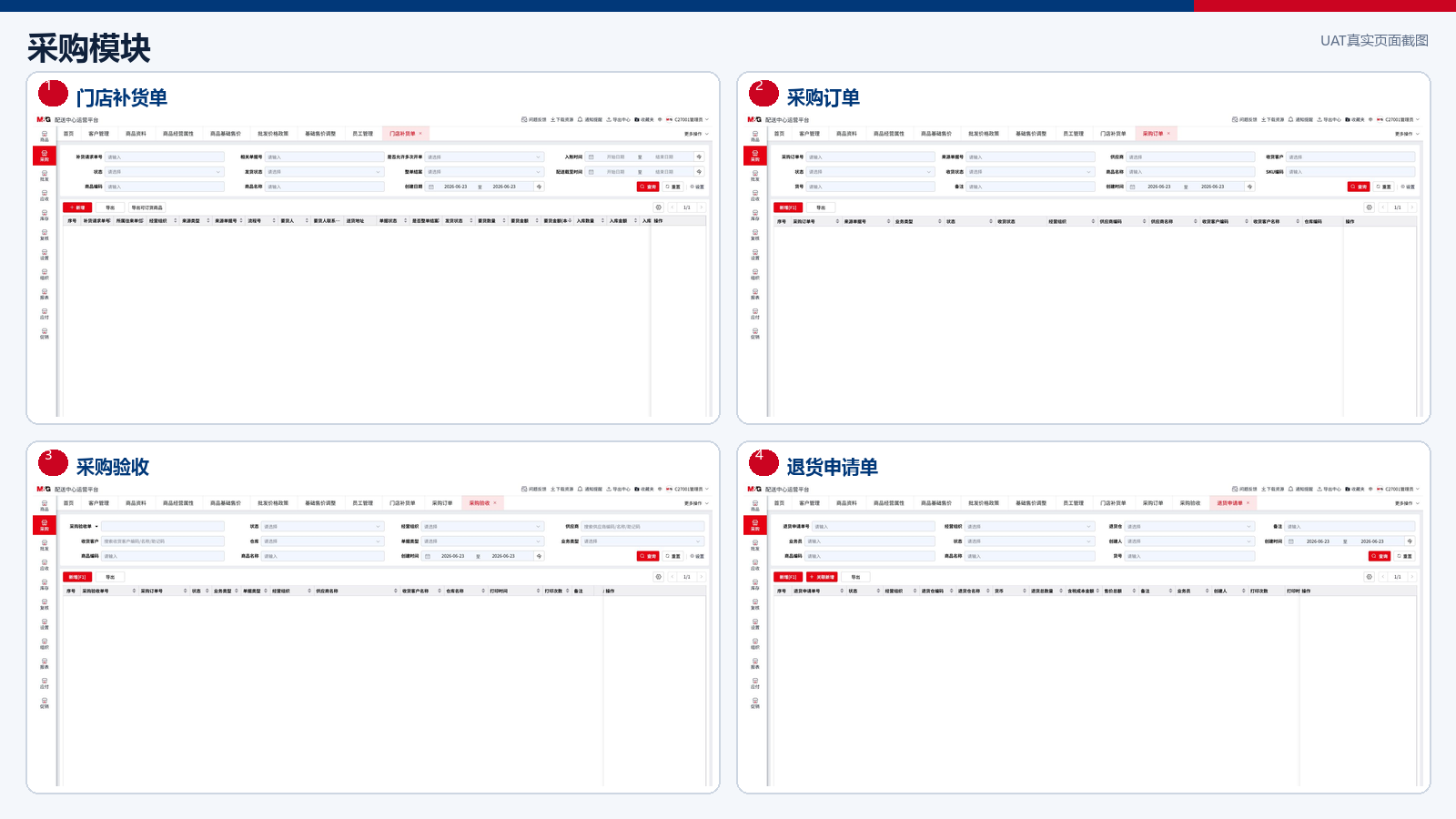Expand 收货状态 dropdown in 采购订单 filters
The height and width of the screenshot is (819, 1456).
[x=1030, y=172]
